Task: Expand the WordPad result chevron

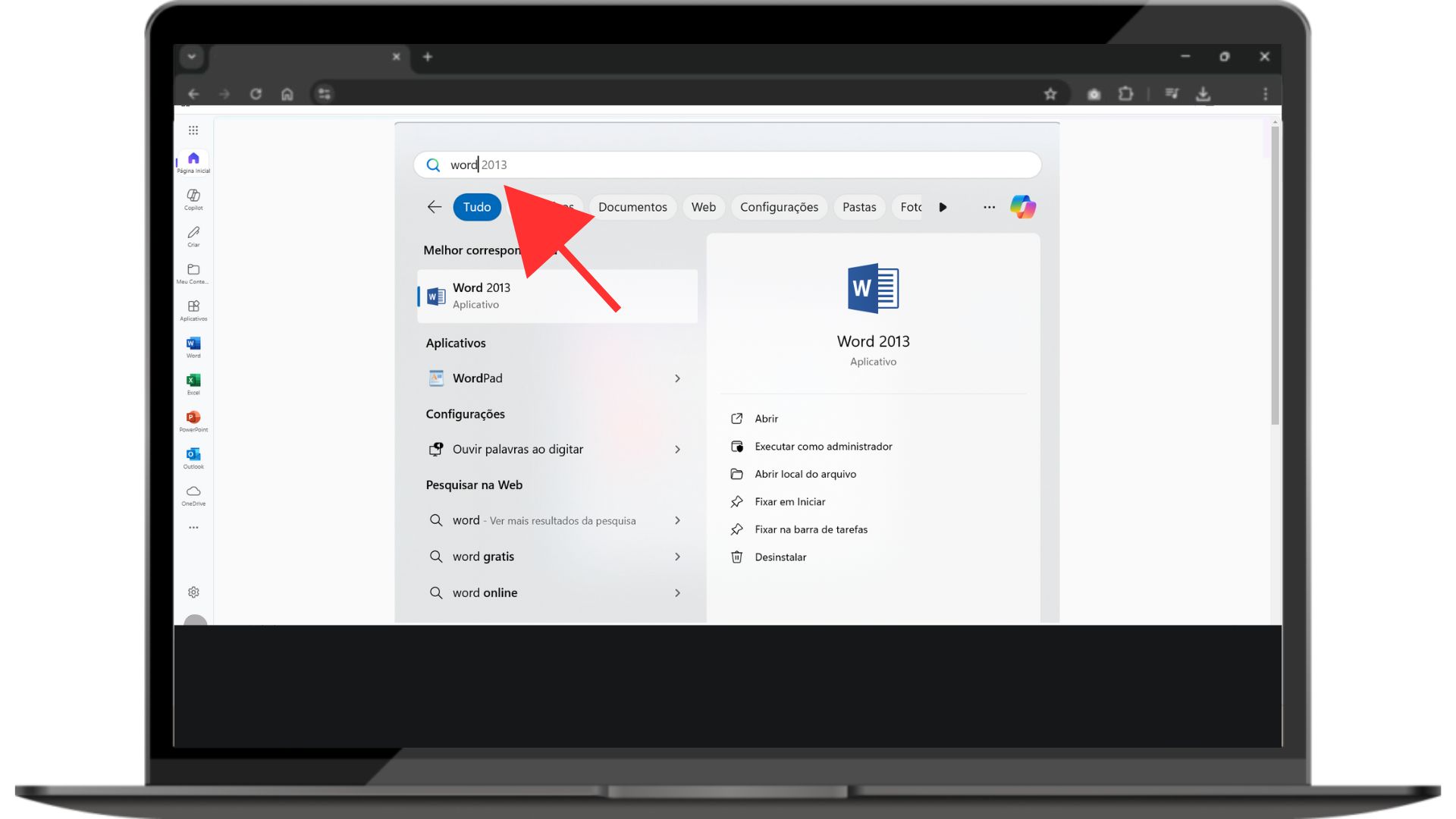Action: tap(677, 378)
